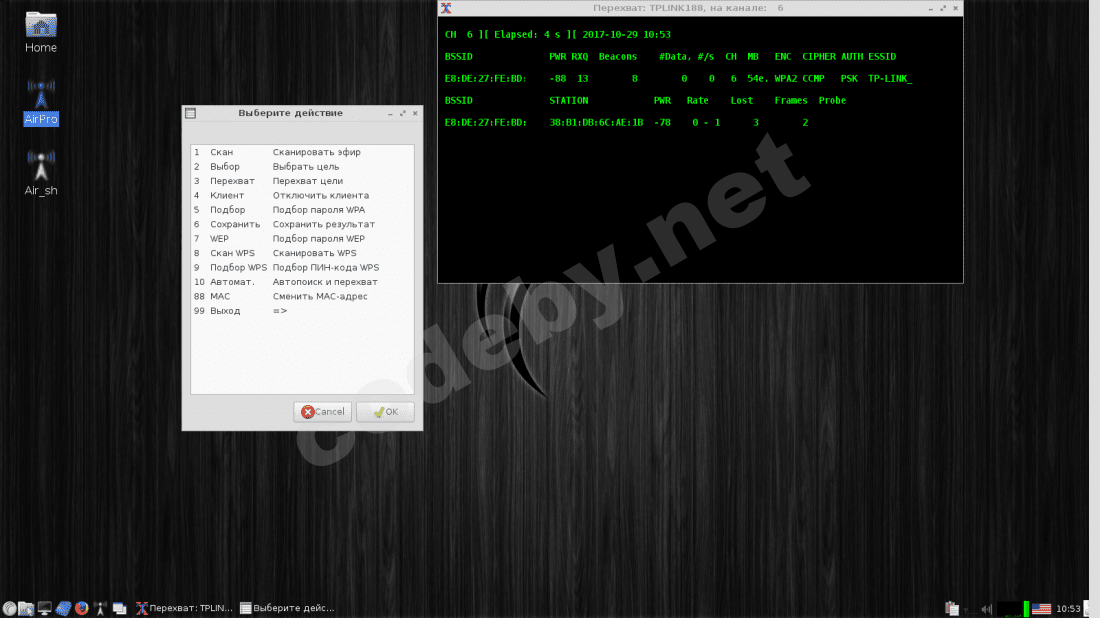Image resolution: width=1100 pixels, height=618 pixels.
Task: Launch the Air_sh desktop shortcut
Action: coord(41,173)
